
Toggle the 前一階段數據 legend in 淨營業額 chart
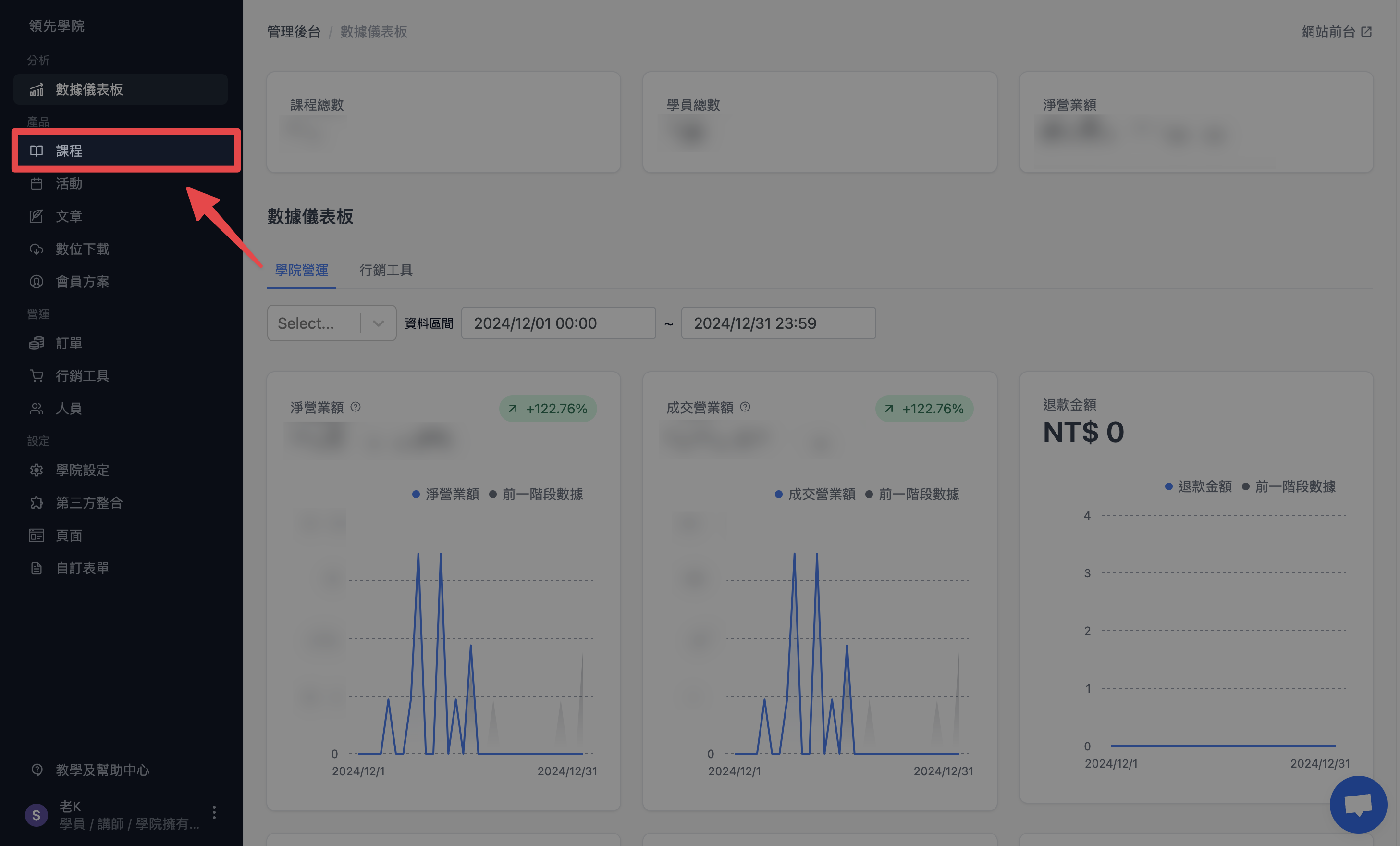click(x=536, y=494)
